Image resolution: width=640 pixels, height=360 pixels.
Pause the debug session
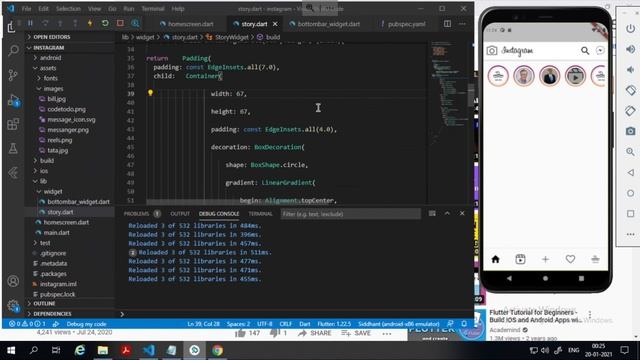[x=30, y=23]
